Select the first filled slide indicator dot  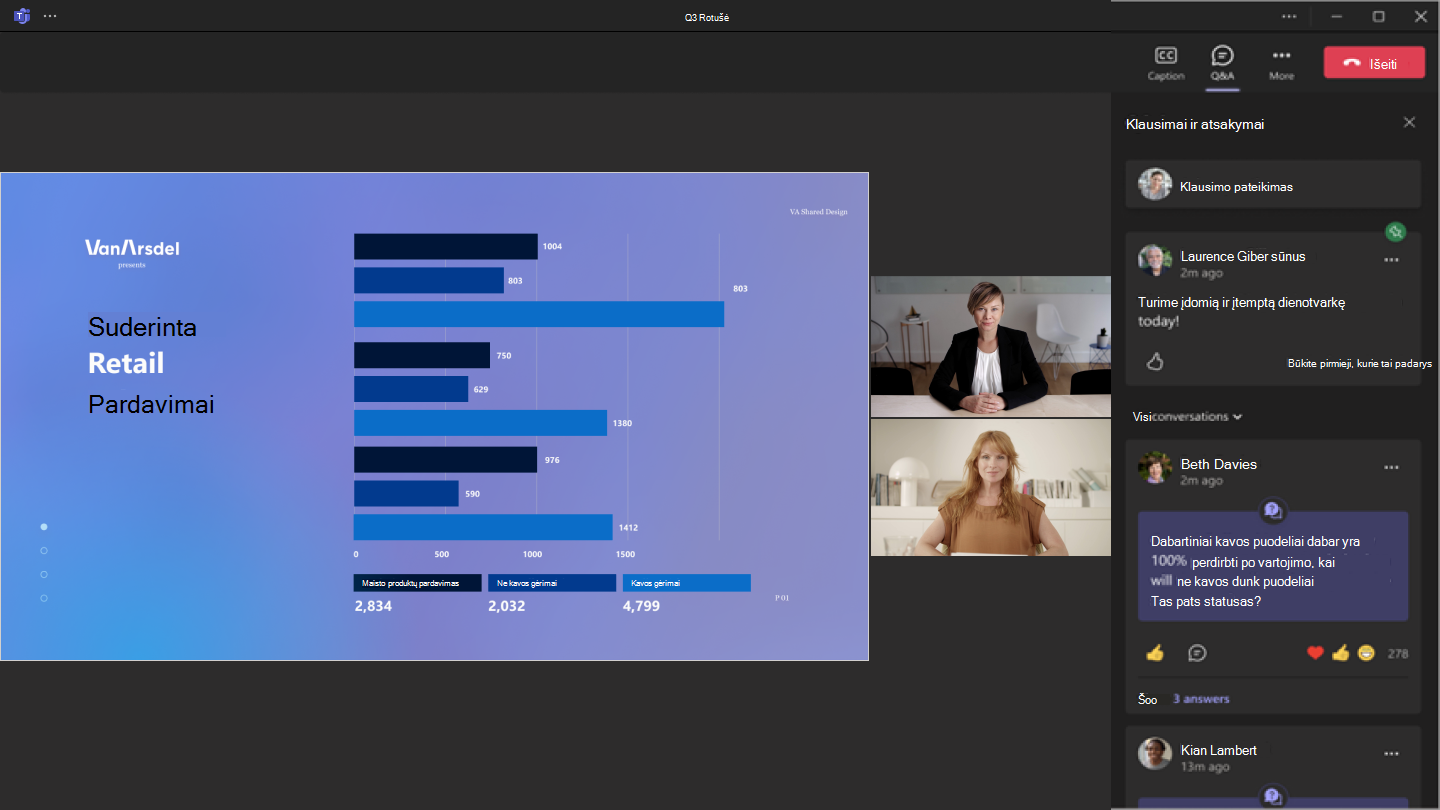pos(44,526)
